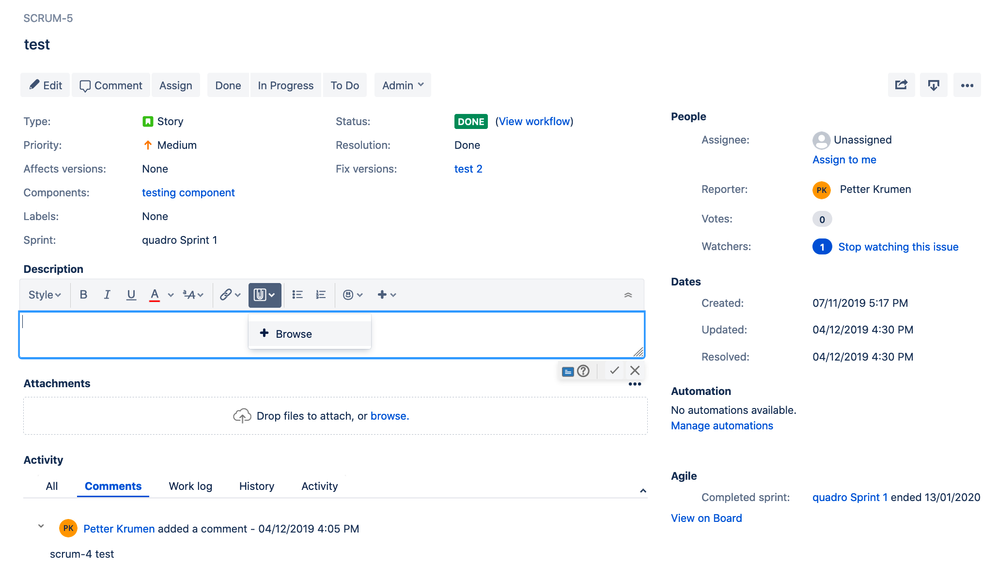Open the more actions ellipsis menu

[x=967, y=85]
